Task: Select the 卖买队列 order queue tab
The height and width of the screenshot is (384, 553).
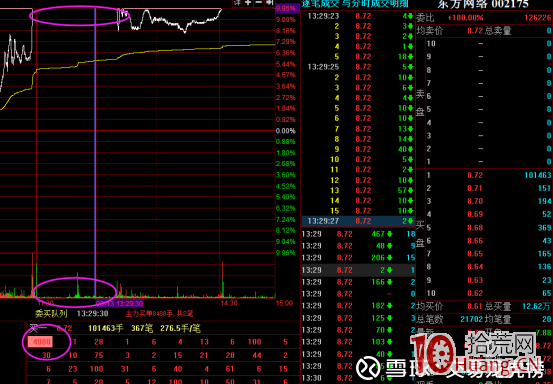Action: [51, 313]
